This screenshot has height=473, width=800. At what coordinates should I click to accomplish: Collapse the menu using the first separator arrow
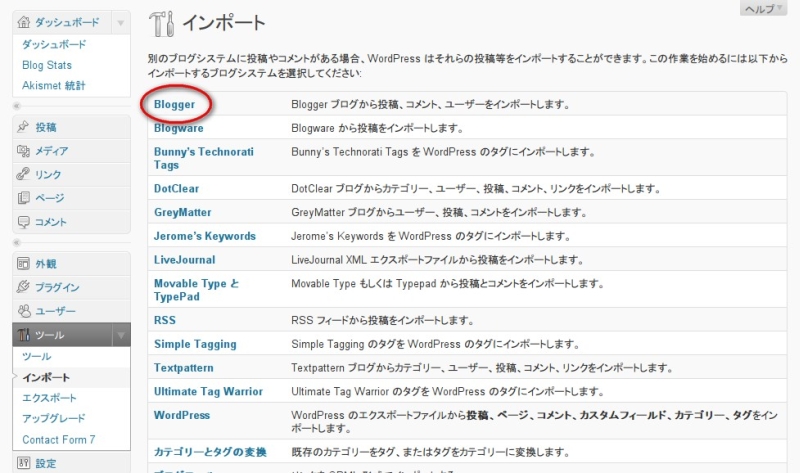click(x=17, y=106)
